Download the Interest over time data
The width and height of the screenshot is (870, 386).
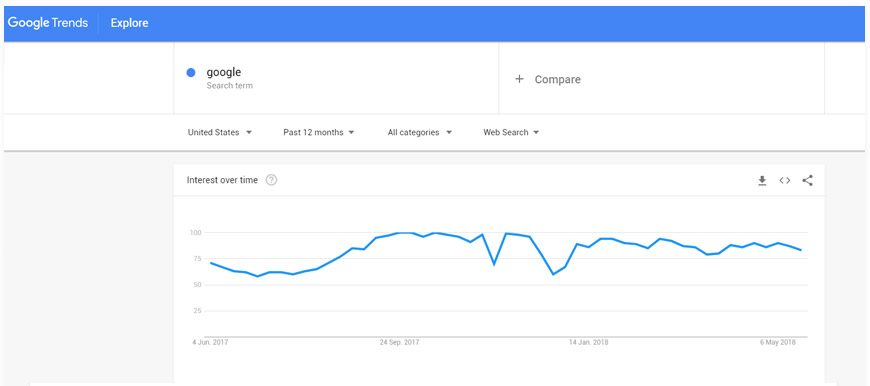click(x=762, y=180)
